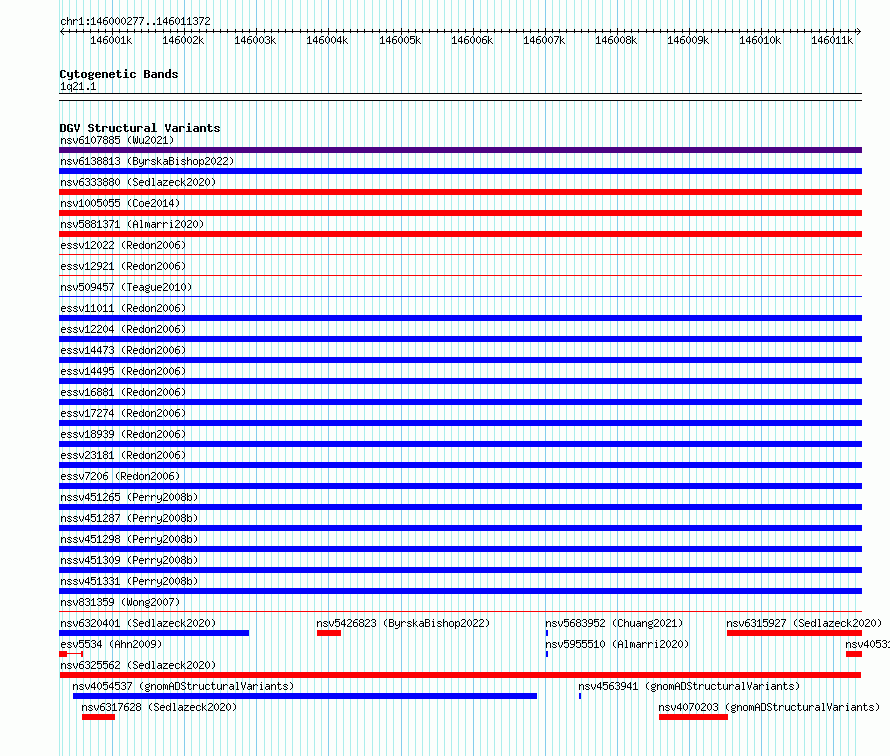The width and height of the screenshot is (890, 756).
Task: Select nsv831359 (Wong2007) variant label
Action: pos(120,602)
